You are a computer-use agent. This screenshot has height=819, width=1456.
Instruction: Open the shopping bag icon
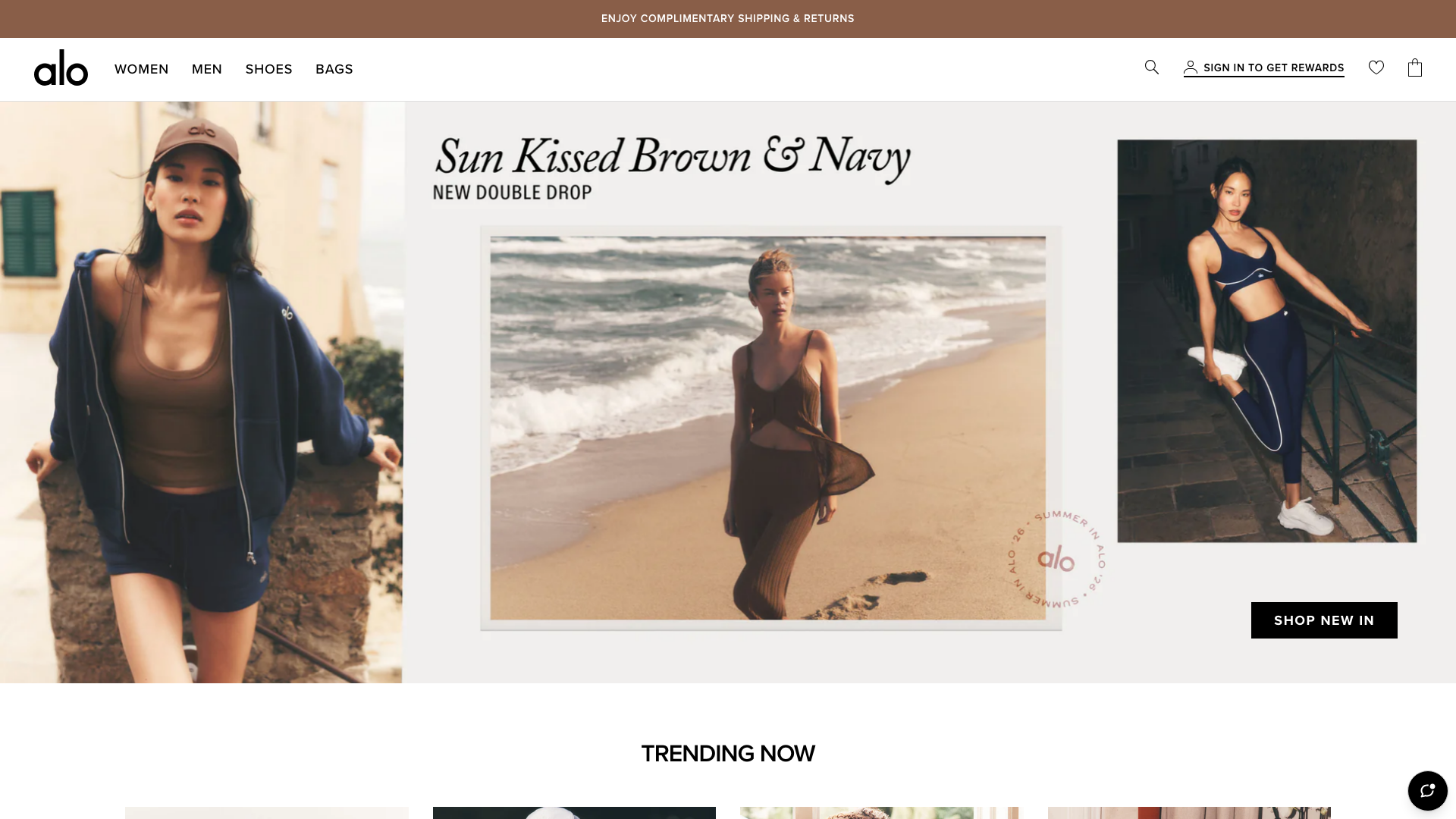pos(1415,67)
